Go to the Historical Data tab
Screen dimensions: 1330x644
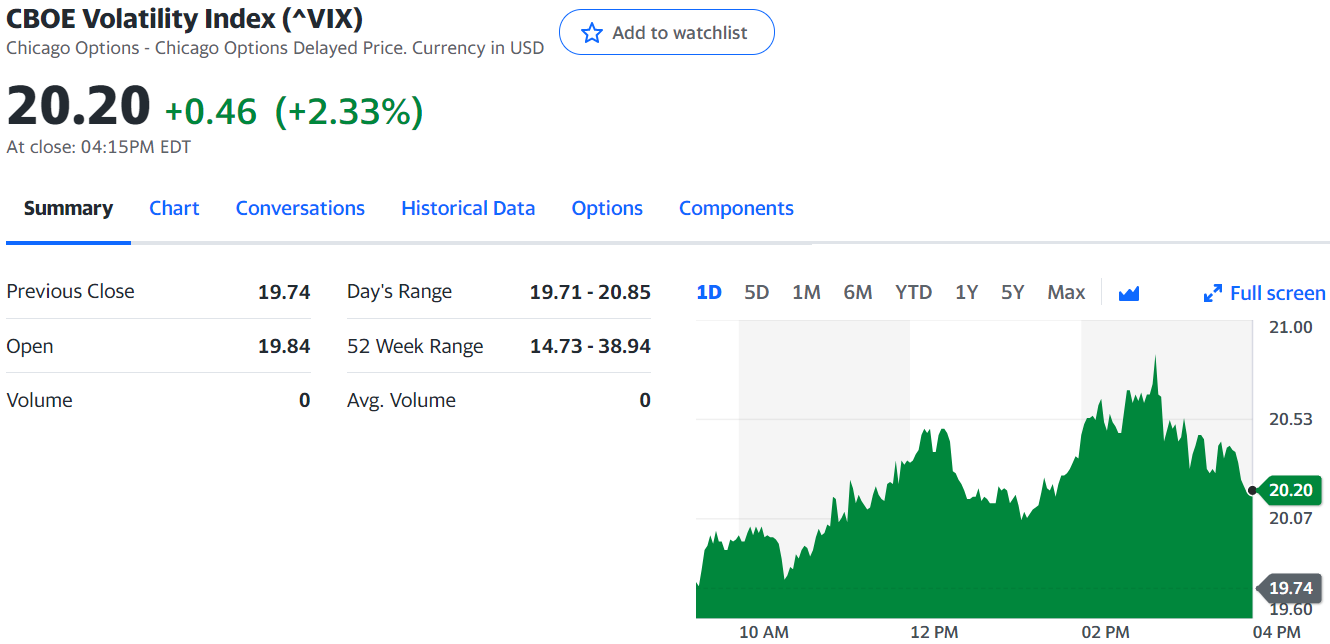[x=468, y=208]
